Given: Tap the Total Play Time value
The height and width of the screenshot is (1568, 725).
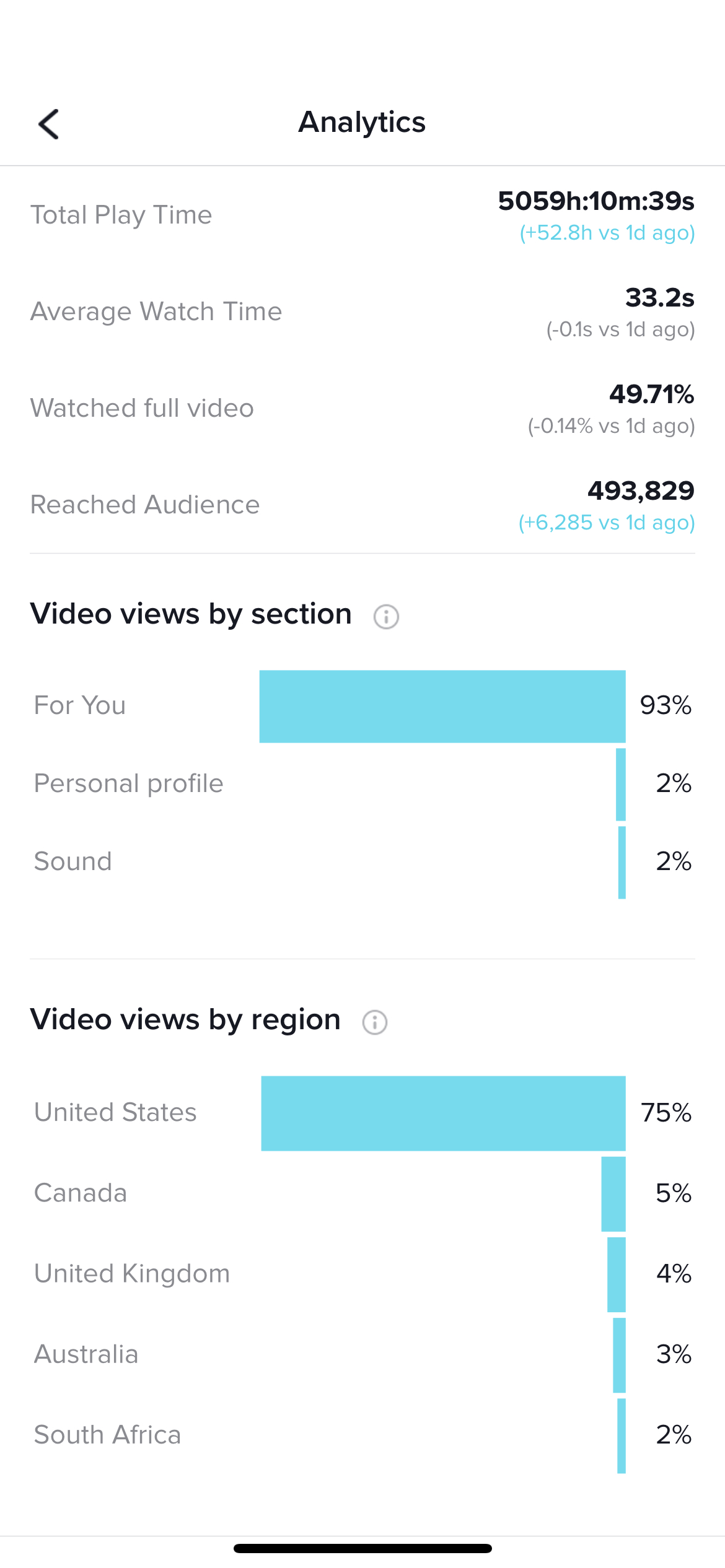Looking at the screenshot, I should 596,201.
